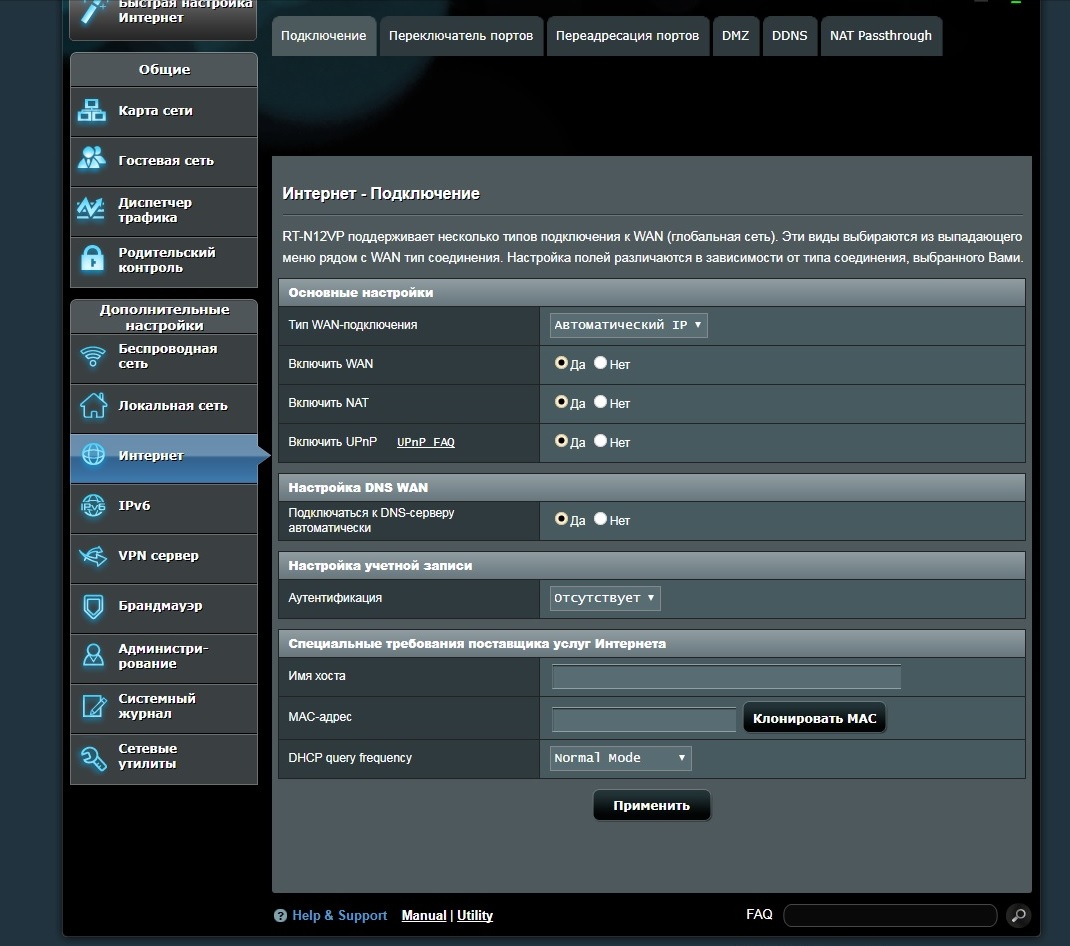Viewport: 1070px width, 946px height.
Task: Click the Локальная сеть house icon
Action: pyautogui.click(x=93, y=405)
